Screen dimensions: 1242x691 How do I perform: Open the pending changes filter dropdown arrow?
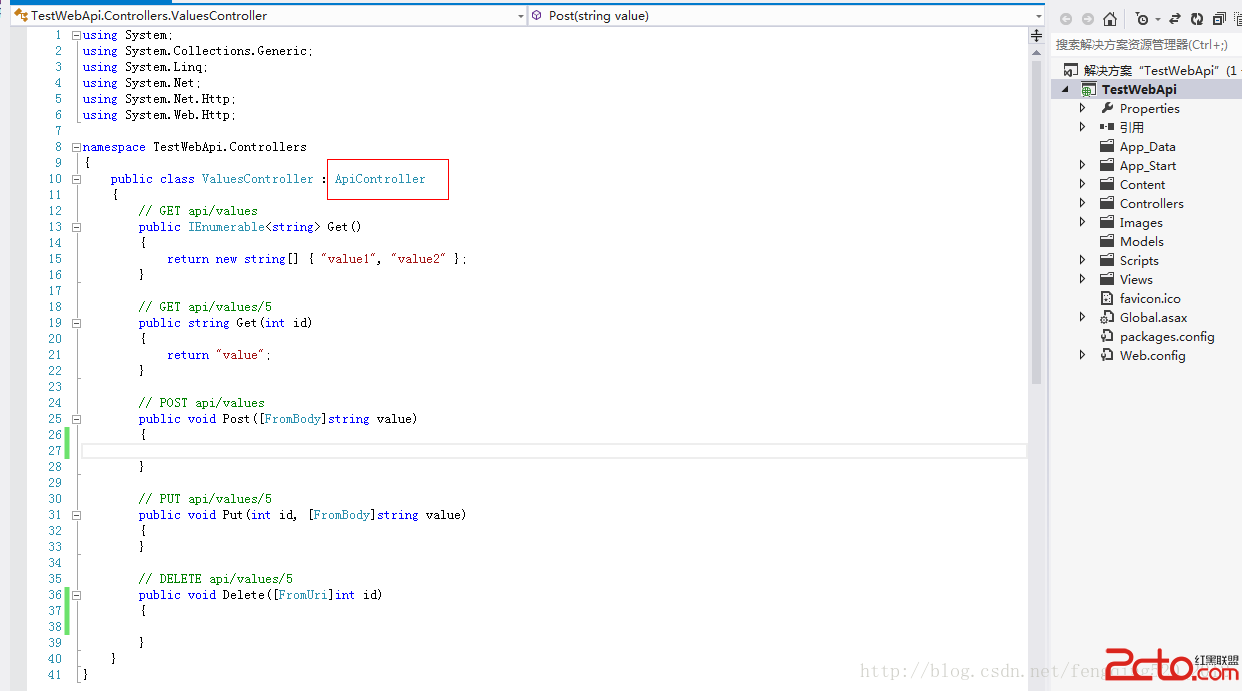[x=1158, y=19]
